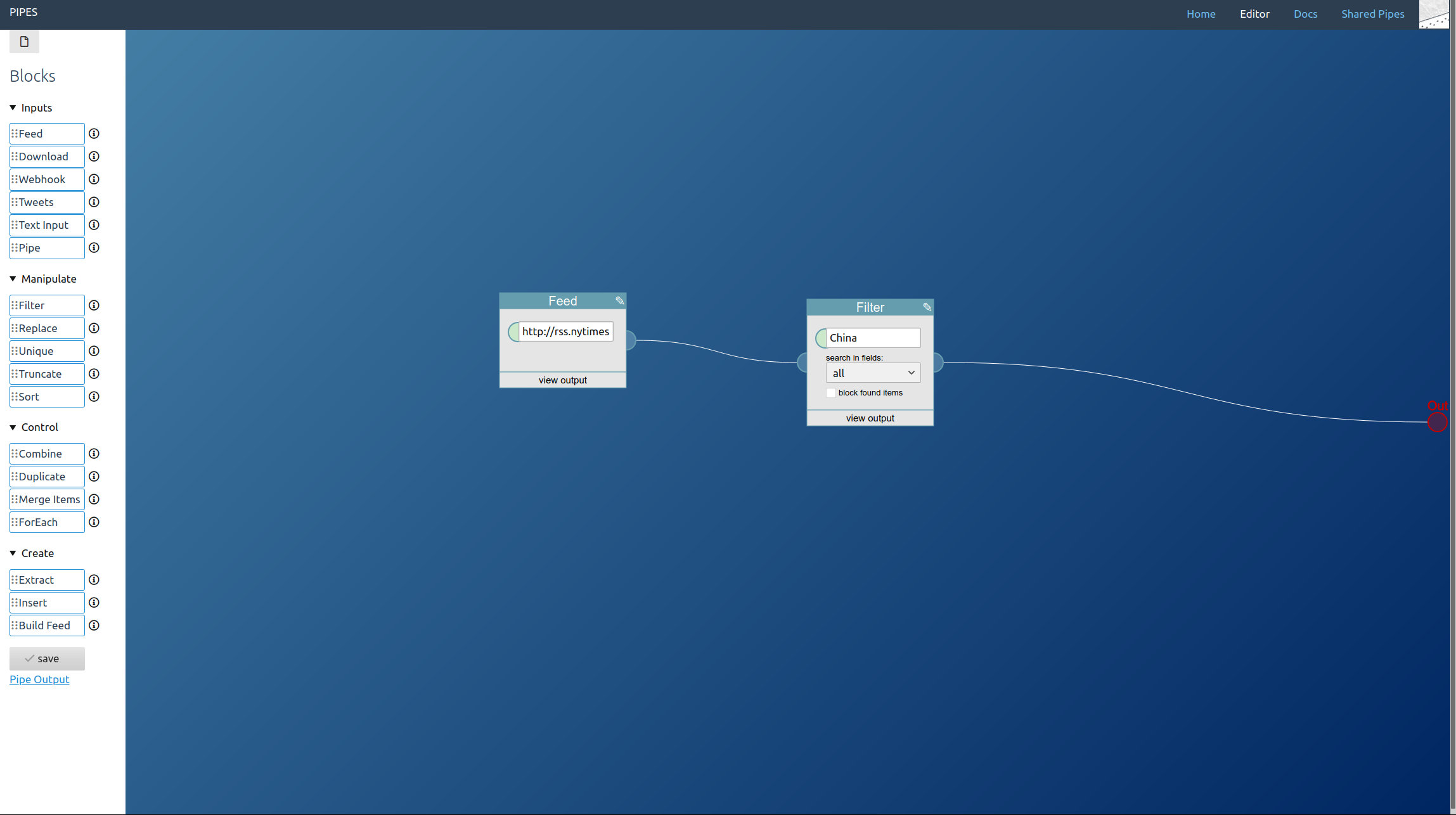The height and width of the screenshot is (815, 1456).
Task: Select the Webhook block in sidebar
Action: (47, 179)
